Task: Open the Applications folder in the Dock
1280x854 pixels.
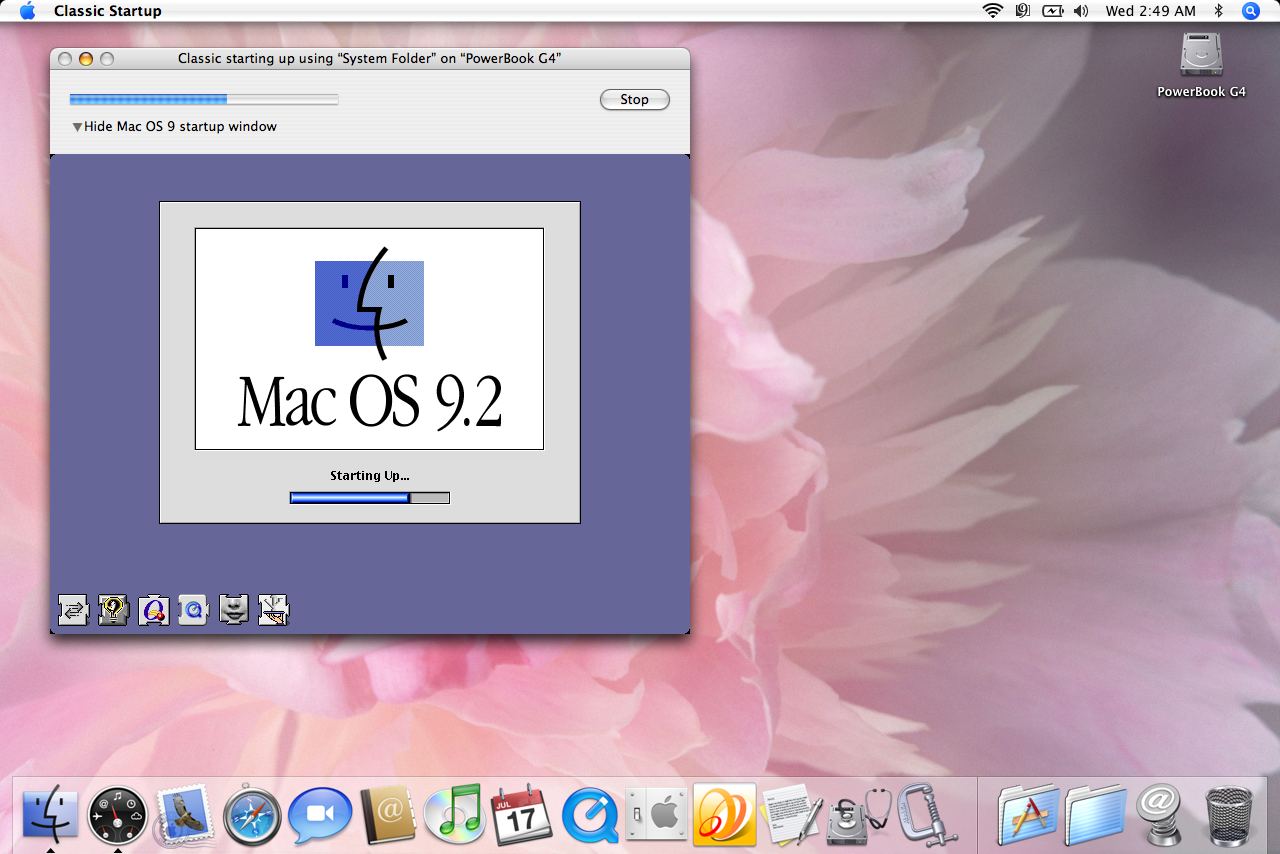Action: coord(1027,815)
